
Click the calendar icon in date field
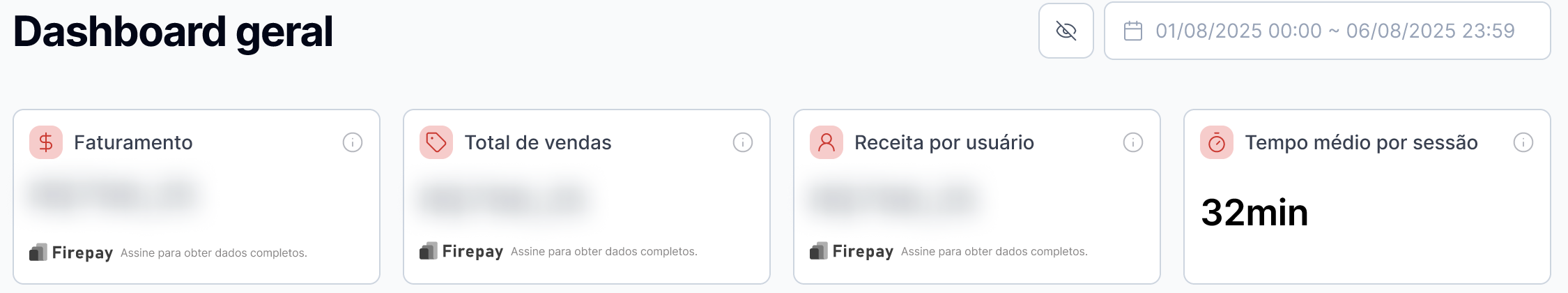1133,31
